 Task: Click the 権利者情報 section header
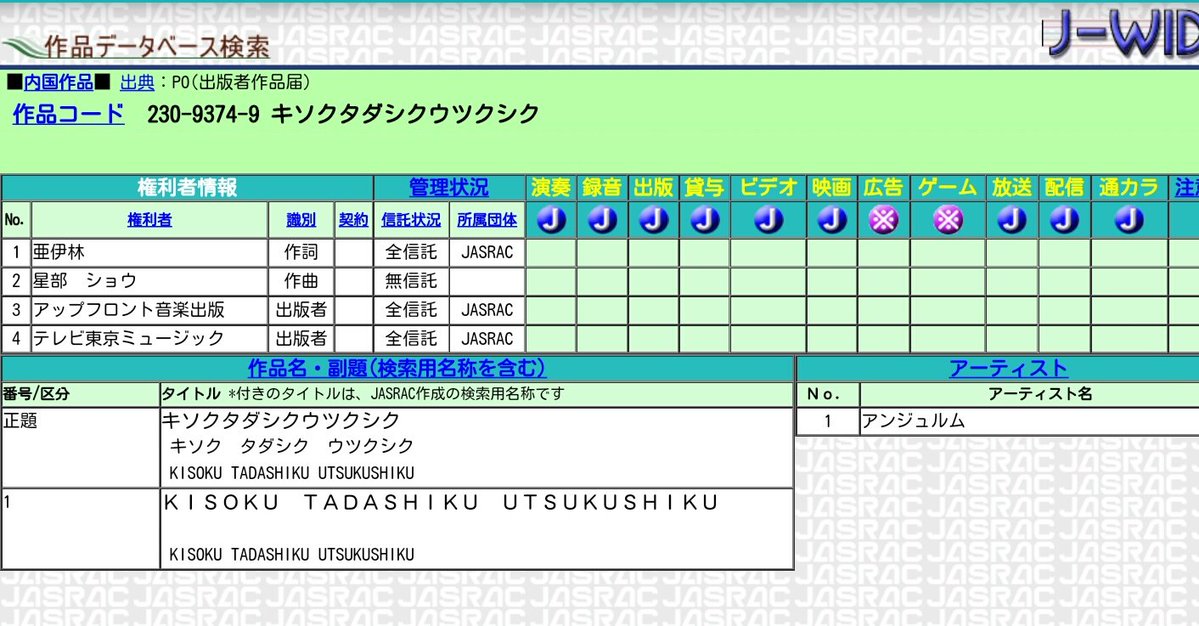pos(187,187)
